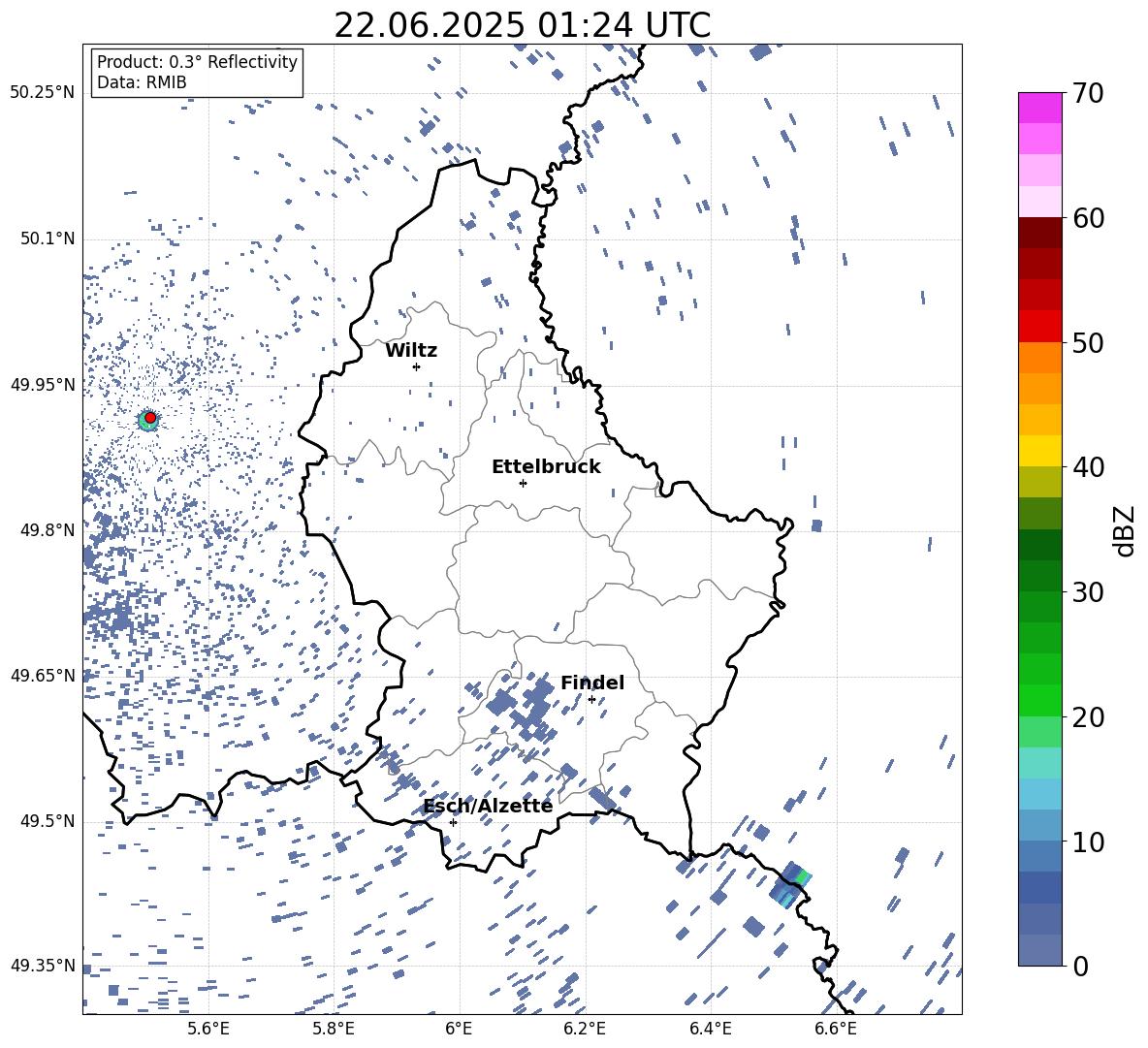The width and height of the screenshot is (1148, 1048).
Task: Click the 6.6°E longitude label
Action: click(836, 1029)
